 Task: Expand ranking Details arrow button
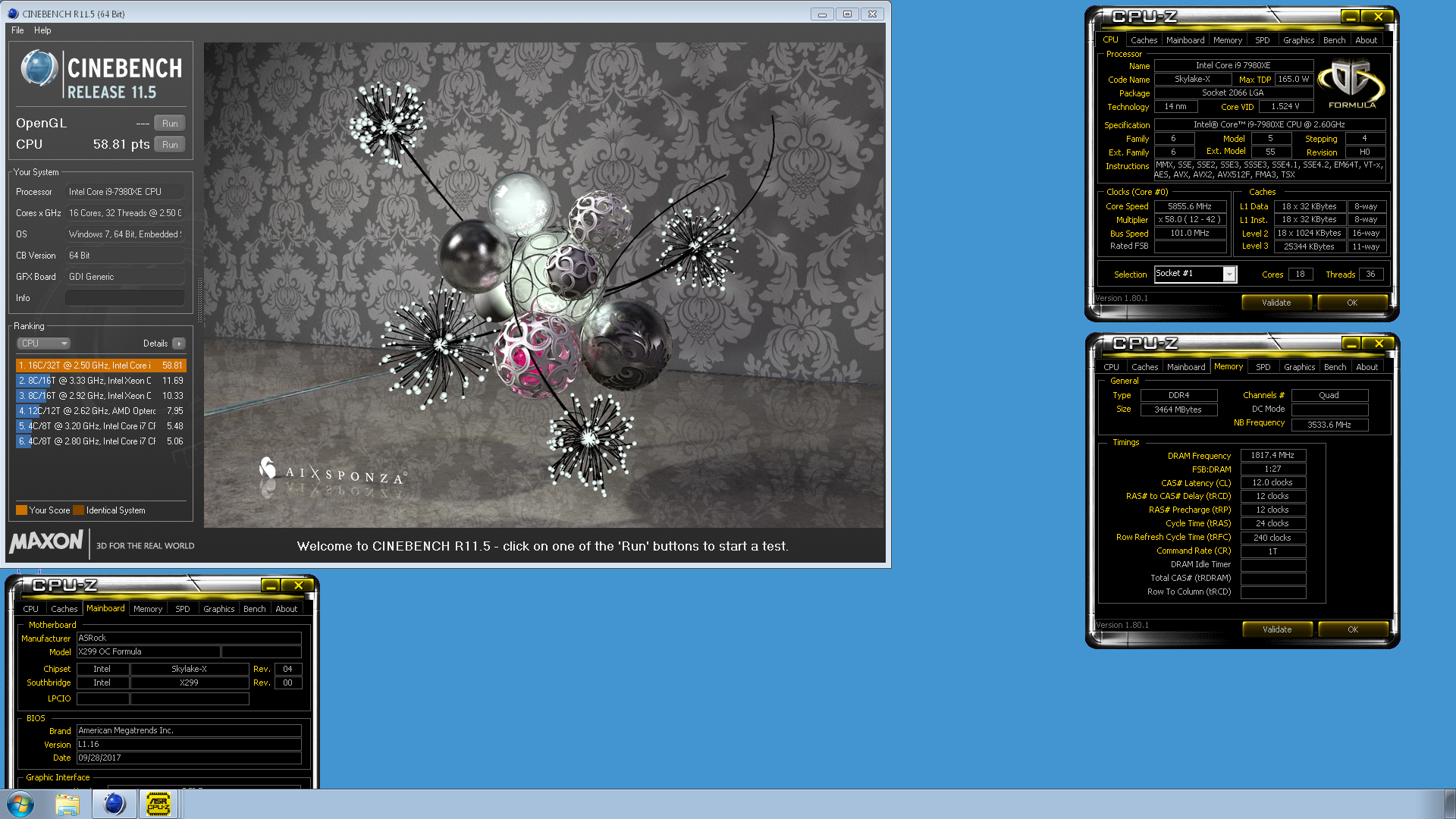click(x=179, y=344)
